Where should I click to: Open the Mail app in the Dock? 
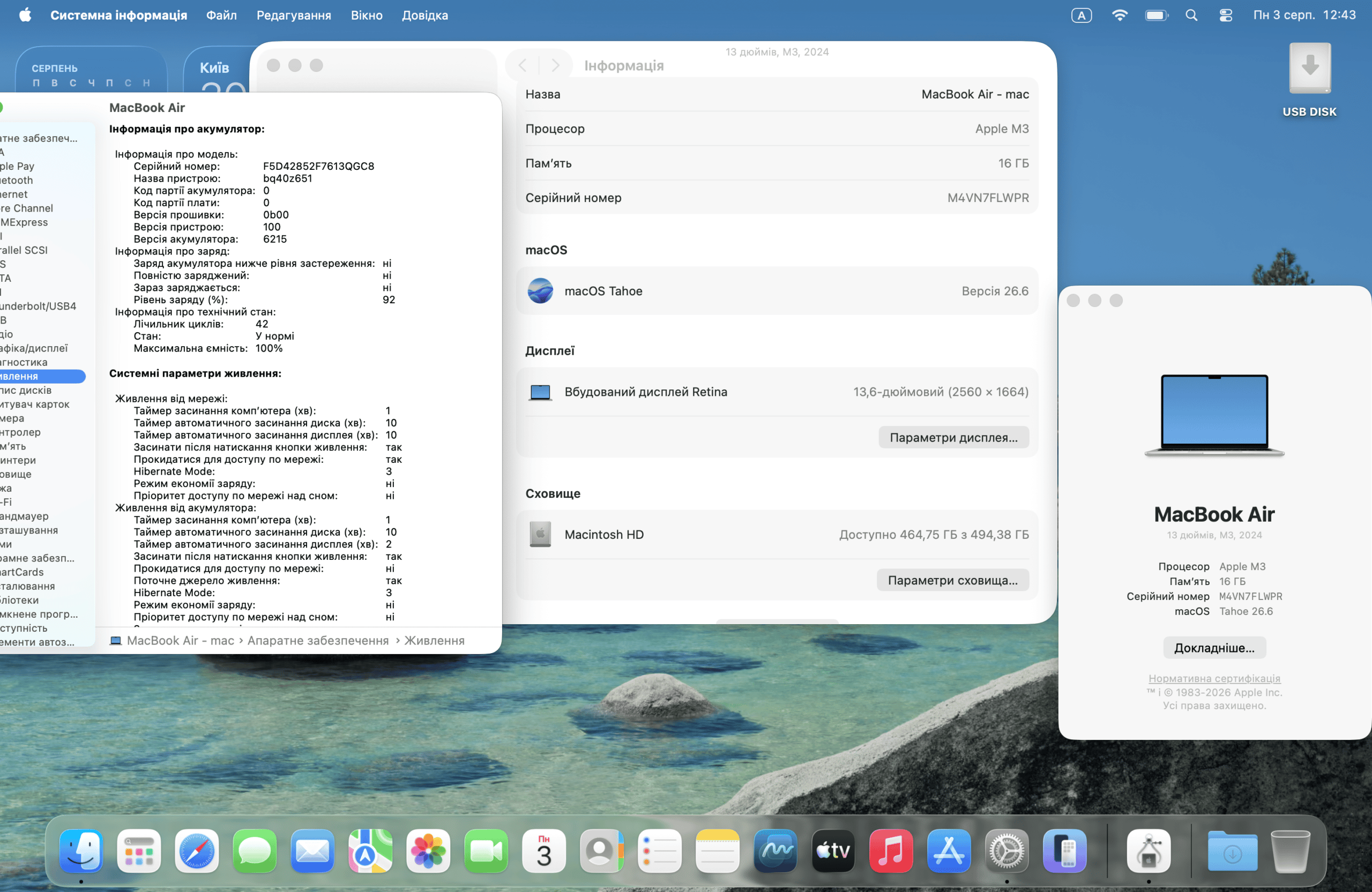pyautogui.click(x=312, y=851)
